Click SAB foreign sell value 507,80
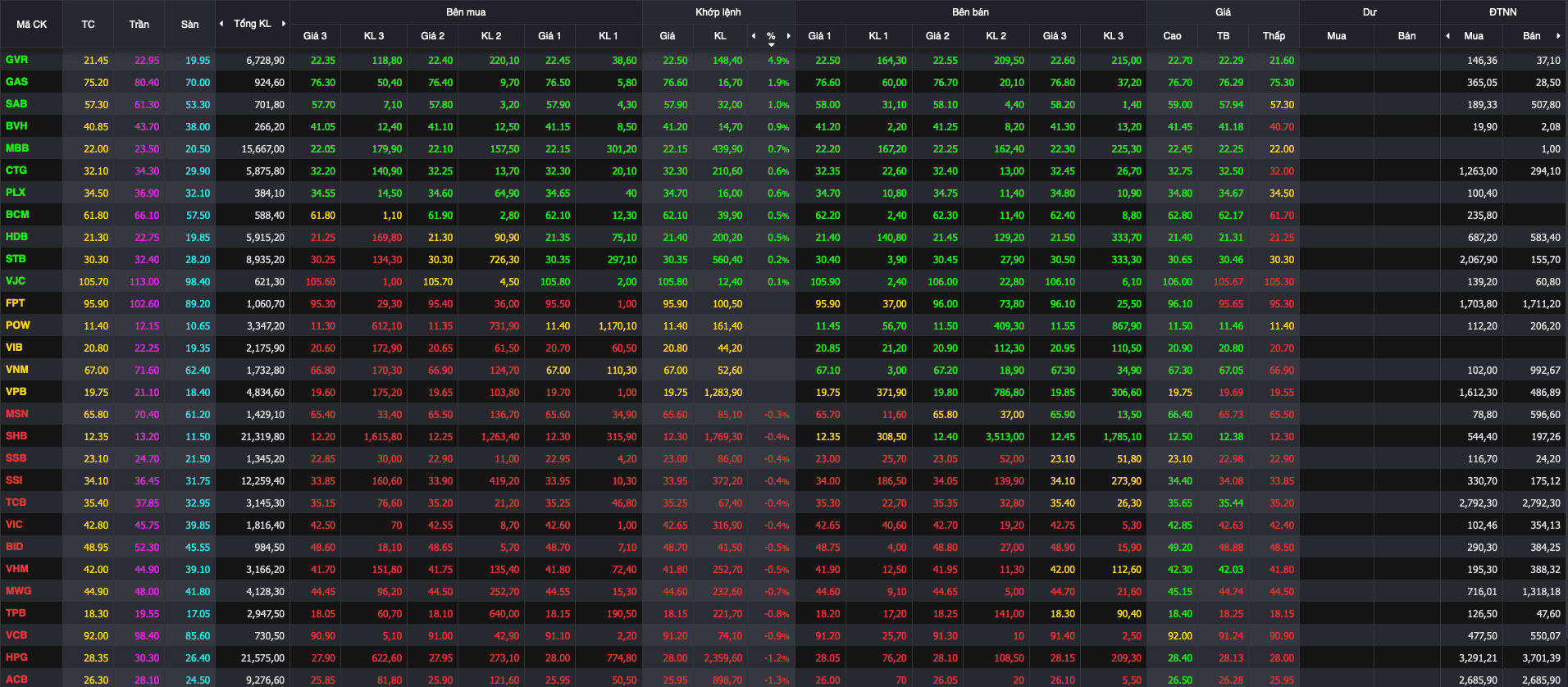Image resolution: width=1568 pixels, height=687 pixels. coord(1546,105)
